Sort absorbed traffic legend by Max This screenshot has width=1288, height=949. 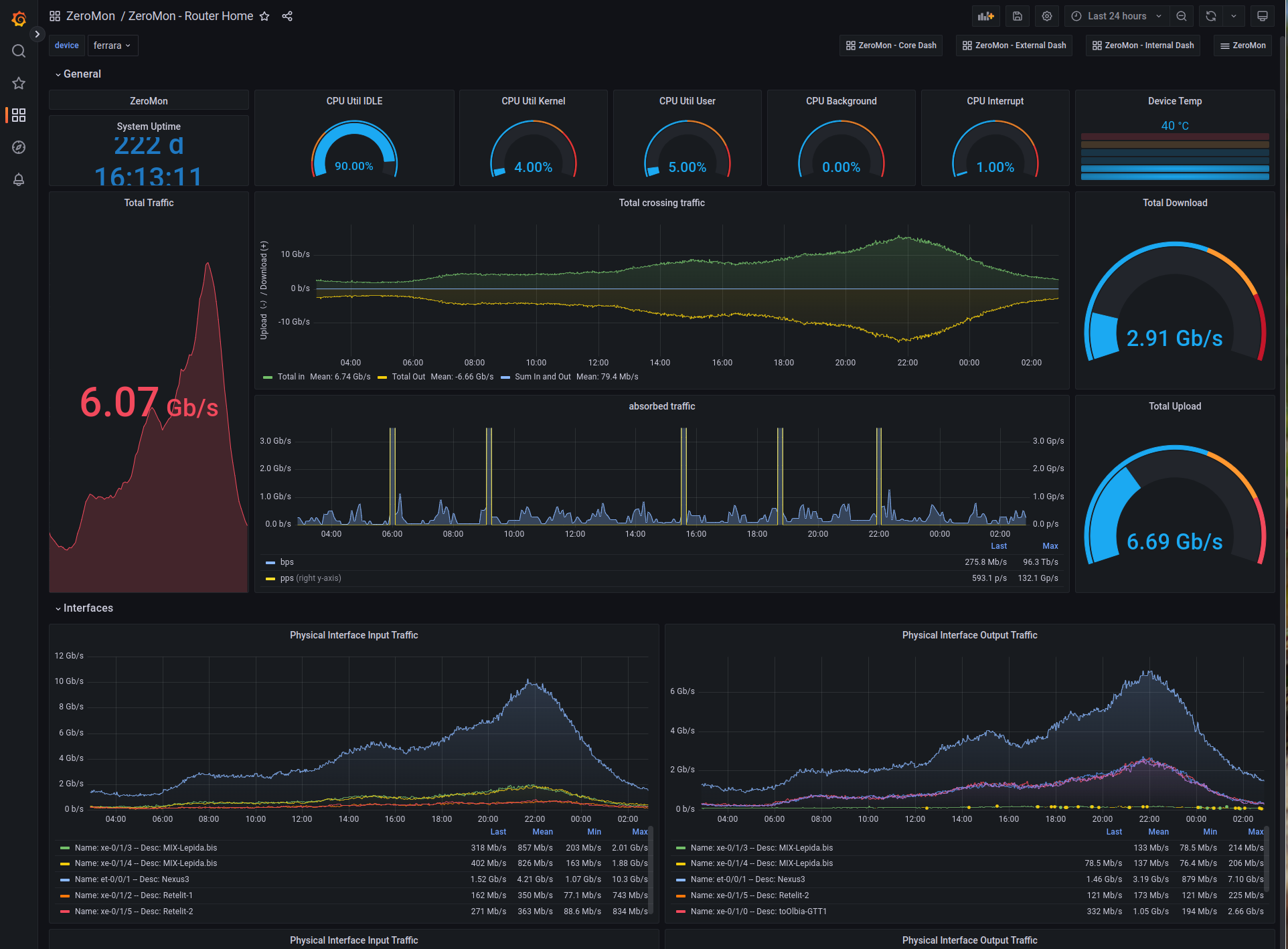tap(1050, 546)
